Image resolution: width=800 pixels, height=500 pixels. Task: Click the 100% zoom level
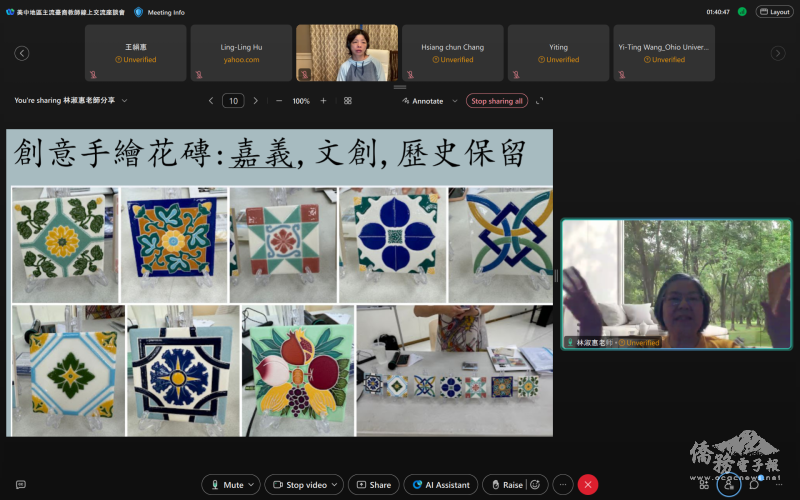pos(301,101)
